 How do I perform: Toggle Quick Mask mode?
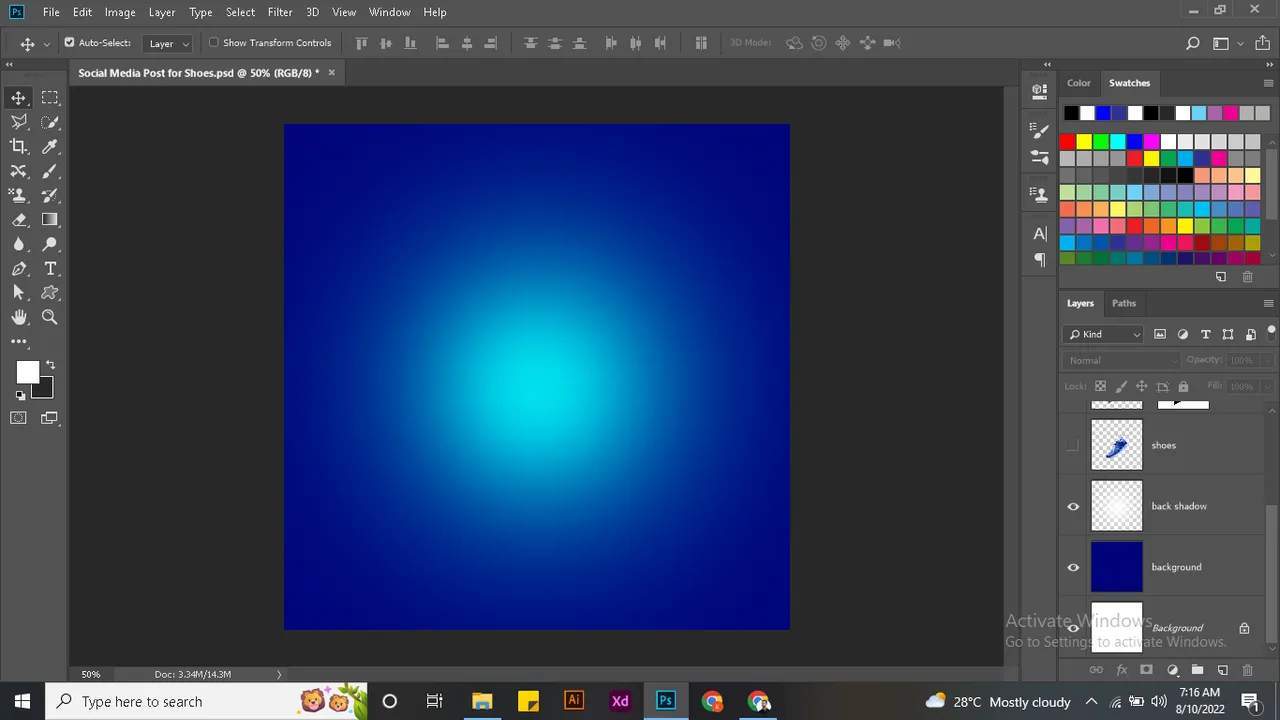19,418
